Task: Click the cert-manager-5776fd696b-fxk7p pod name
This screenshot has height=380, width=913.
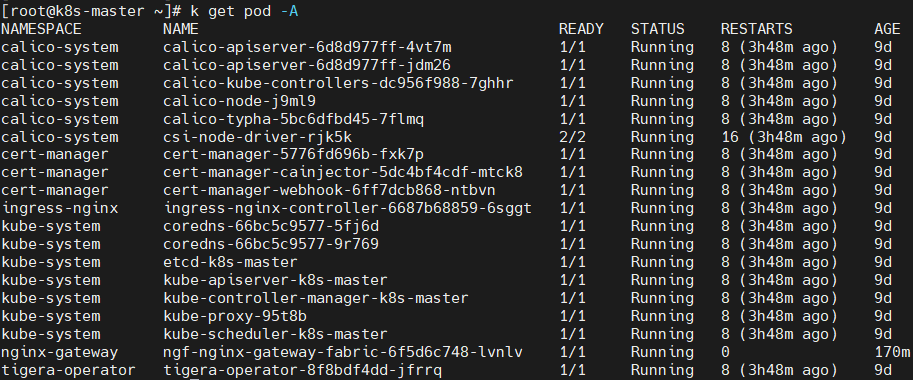Action: coord(293,154)
